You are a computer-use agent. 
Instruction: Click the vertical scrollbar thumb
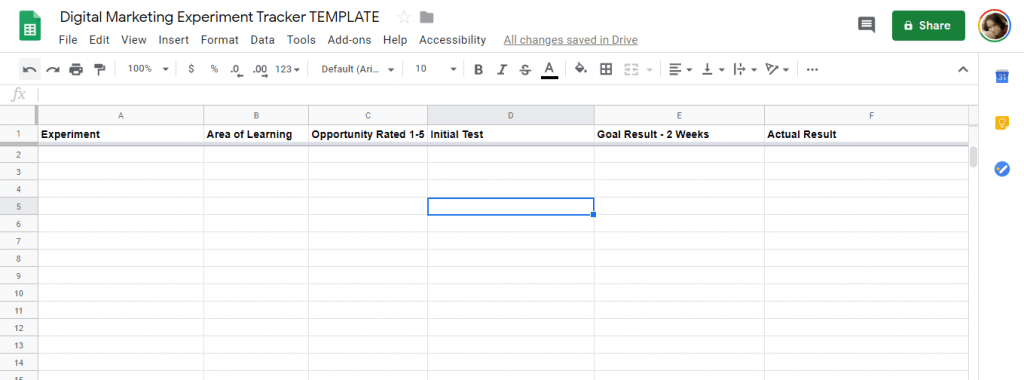pos(973,157)
